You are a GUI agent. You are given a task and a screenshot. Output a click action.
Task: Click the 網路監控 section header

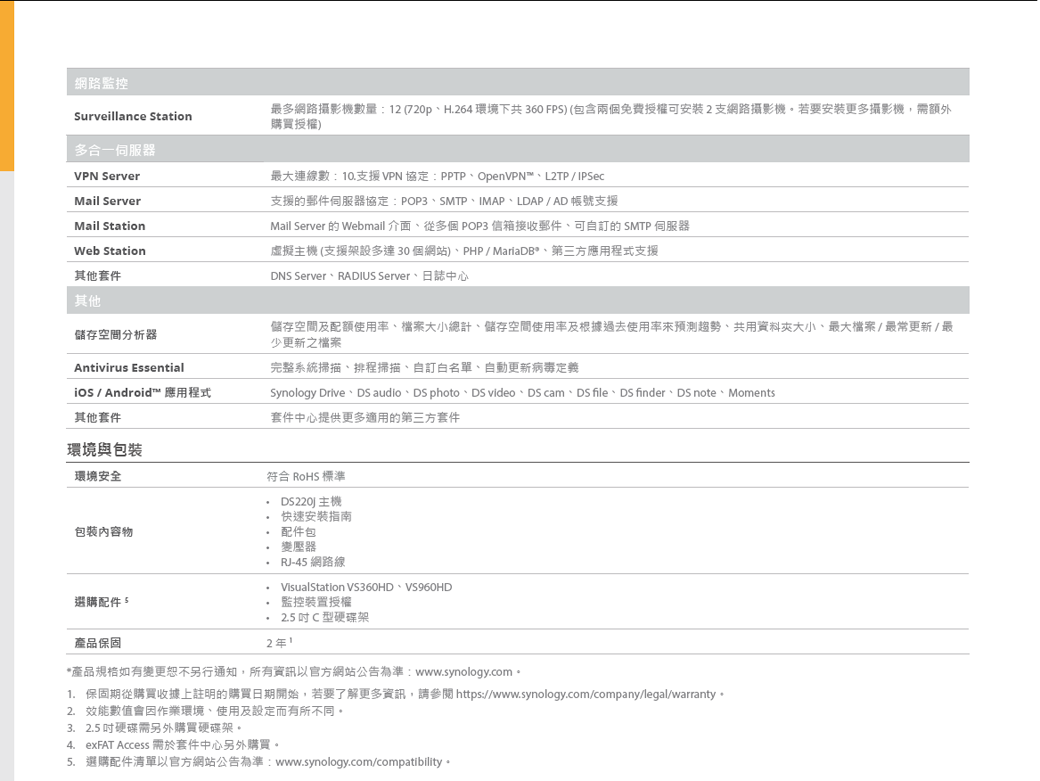[x=101, y=82]
